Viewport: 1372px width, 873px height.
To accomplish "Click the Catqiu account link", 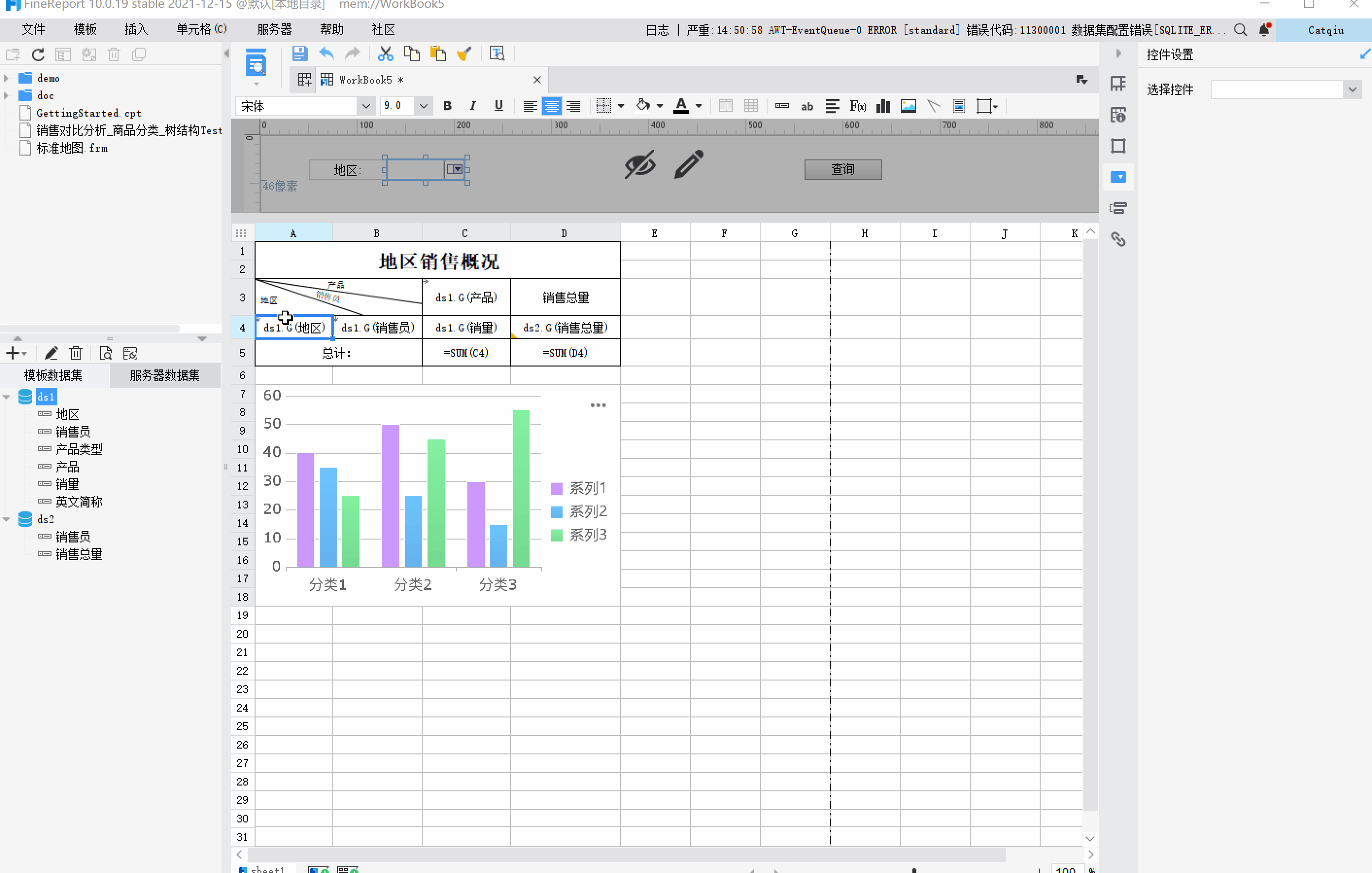I will pyautogui.click(x=1325, y=30).
